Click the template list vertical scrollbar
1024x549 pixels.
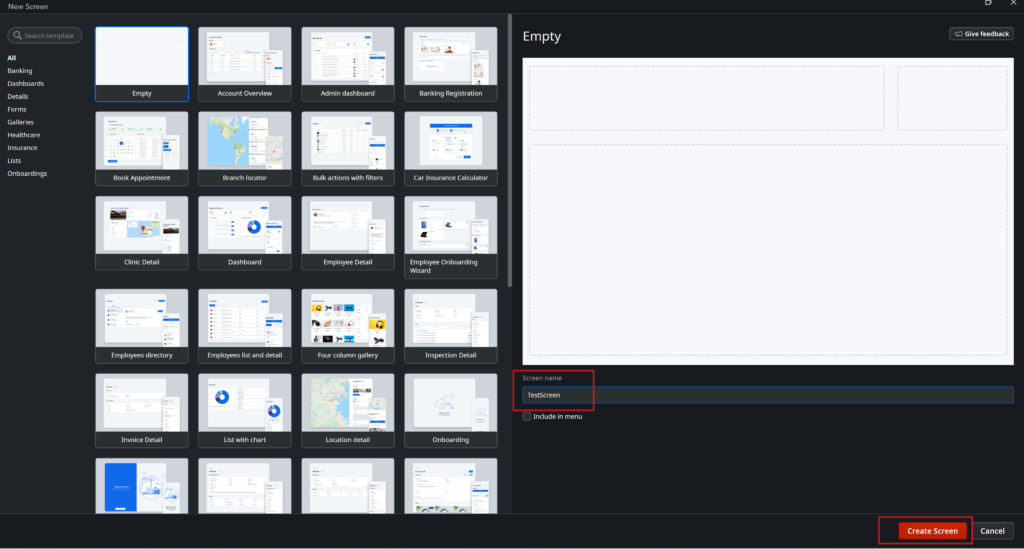pyautogui.click(x=510, y=150)
